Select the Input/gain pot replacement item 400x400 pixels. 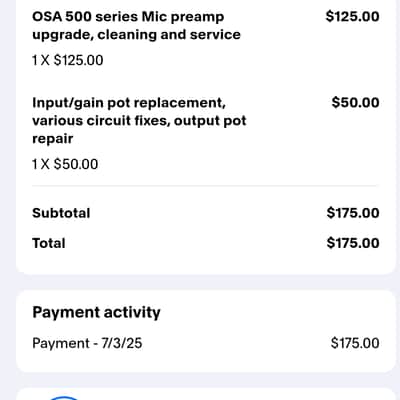139,120
